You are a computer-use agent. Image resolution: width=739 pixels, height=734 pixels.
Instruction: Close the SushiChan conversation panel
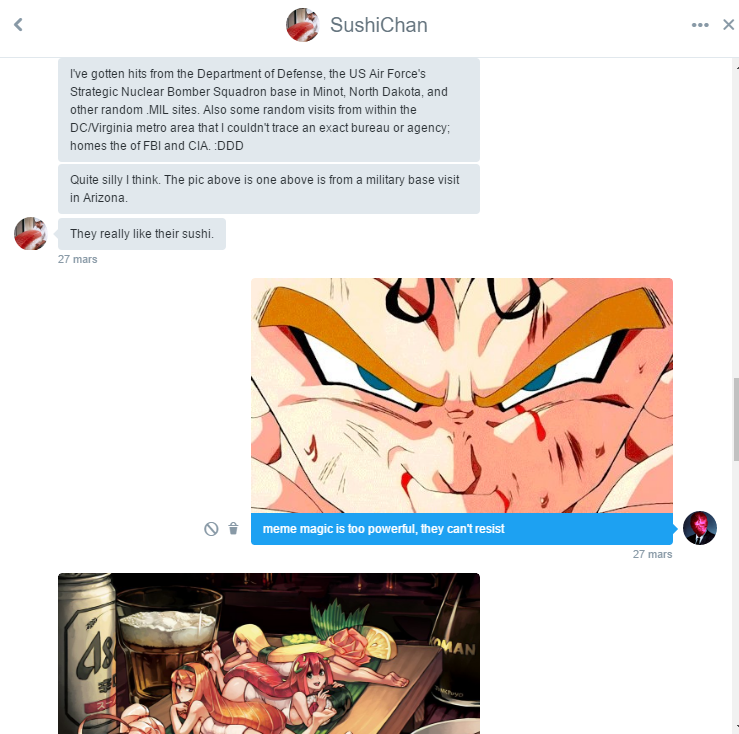click(x=729, y=25)
